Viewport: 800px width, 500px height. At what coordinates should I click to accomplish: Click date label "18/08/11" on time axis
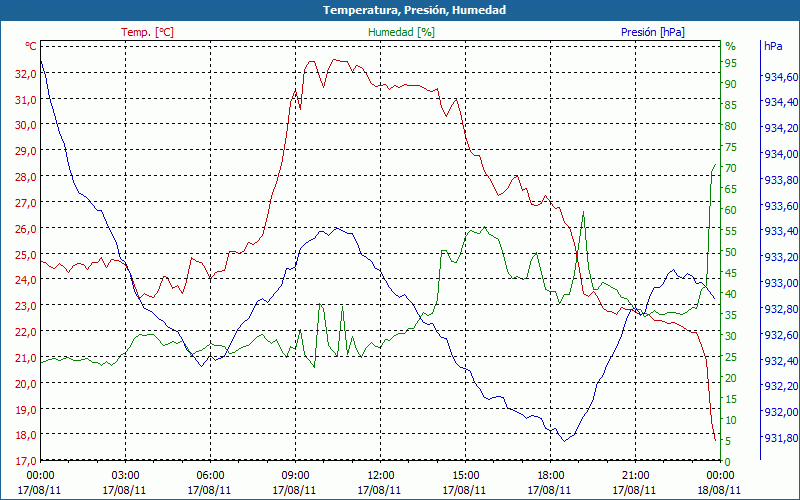coord(720,490)
